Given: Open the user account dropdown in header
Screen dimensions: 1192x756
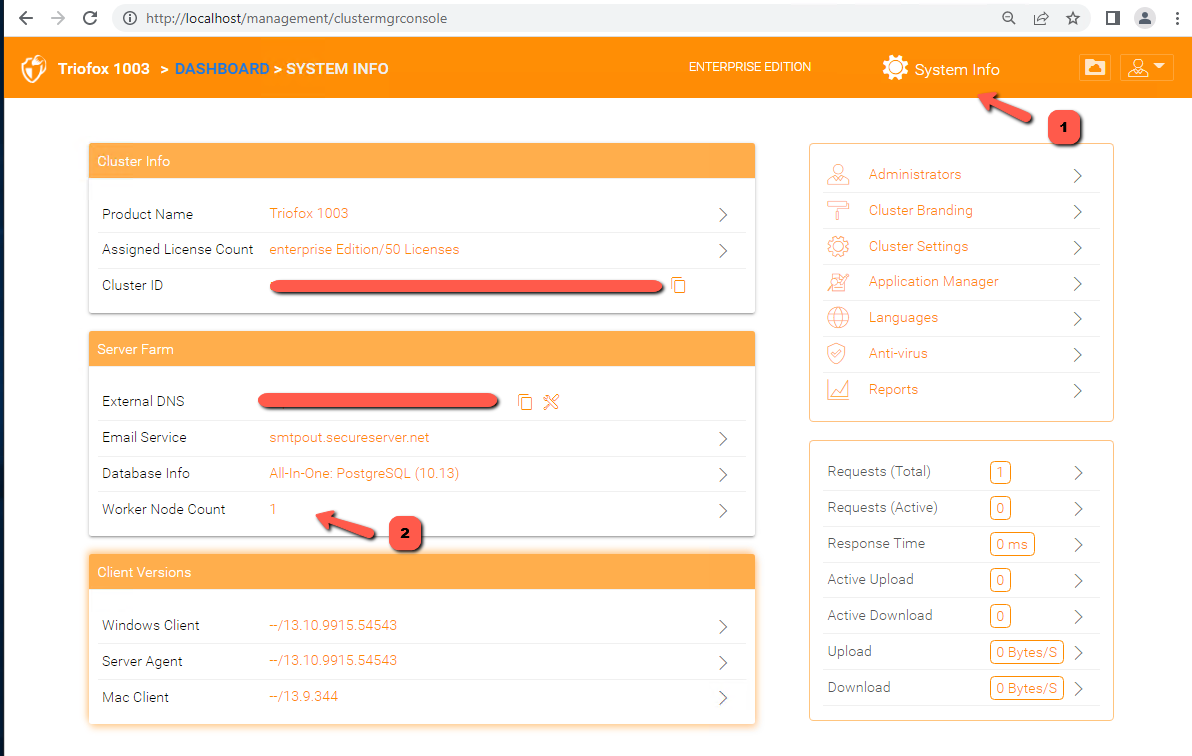Looking at the screenshot, I should coord(1146,68).
